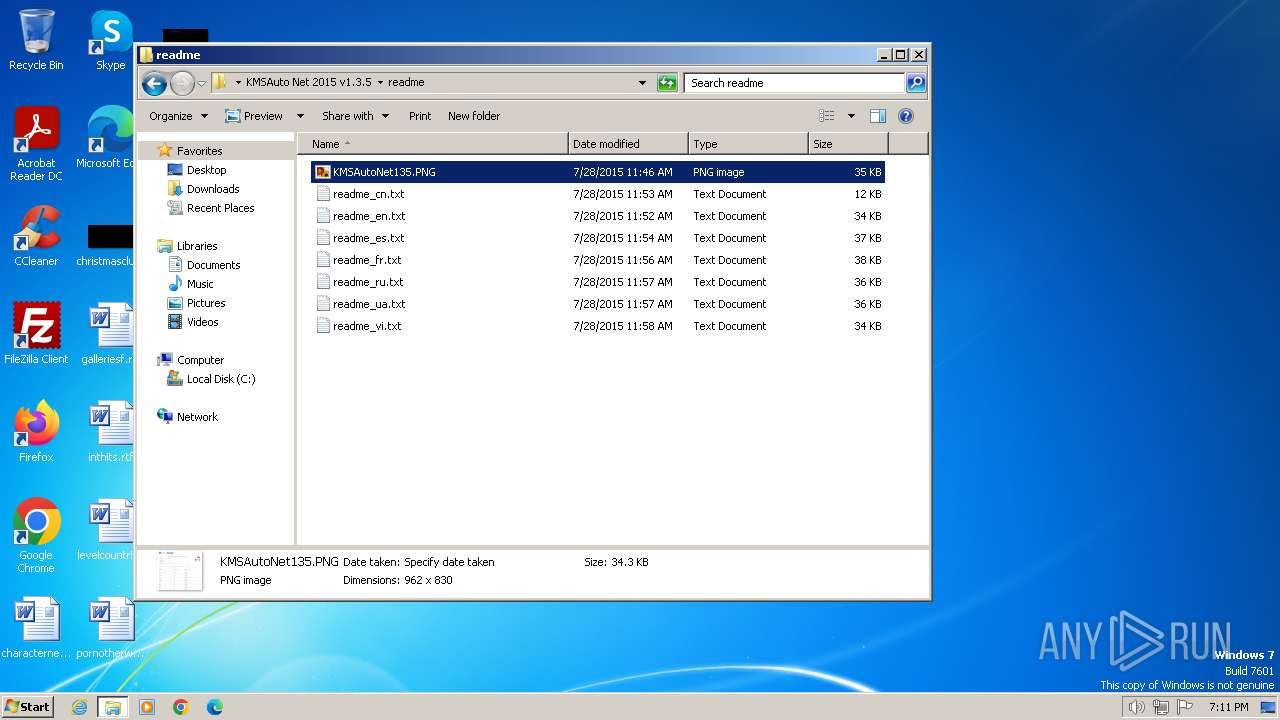The height and width of the screenshot is (720, 1280).
Task: Open Desktop in the navigation pane
Action: (206, 170)
